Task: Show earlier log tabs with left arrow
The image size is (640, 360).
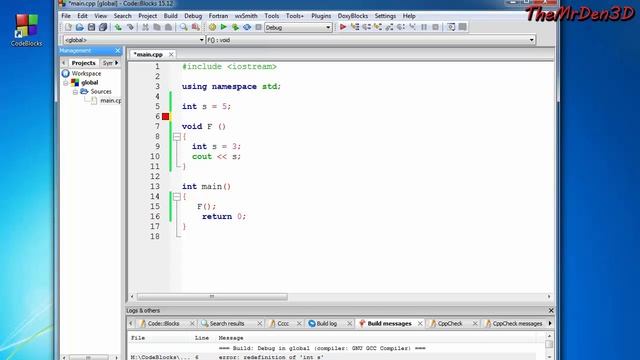Action: pos(131,323)
